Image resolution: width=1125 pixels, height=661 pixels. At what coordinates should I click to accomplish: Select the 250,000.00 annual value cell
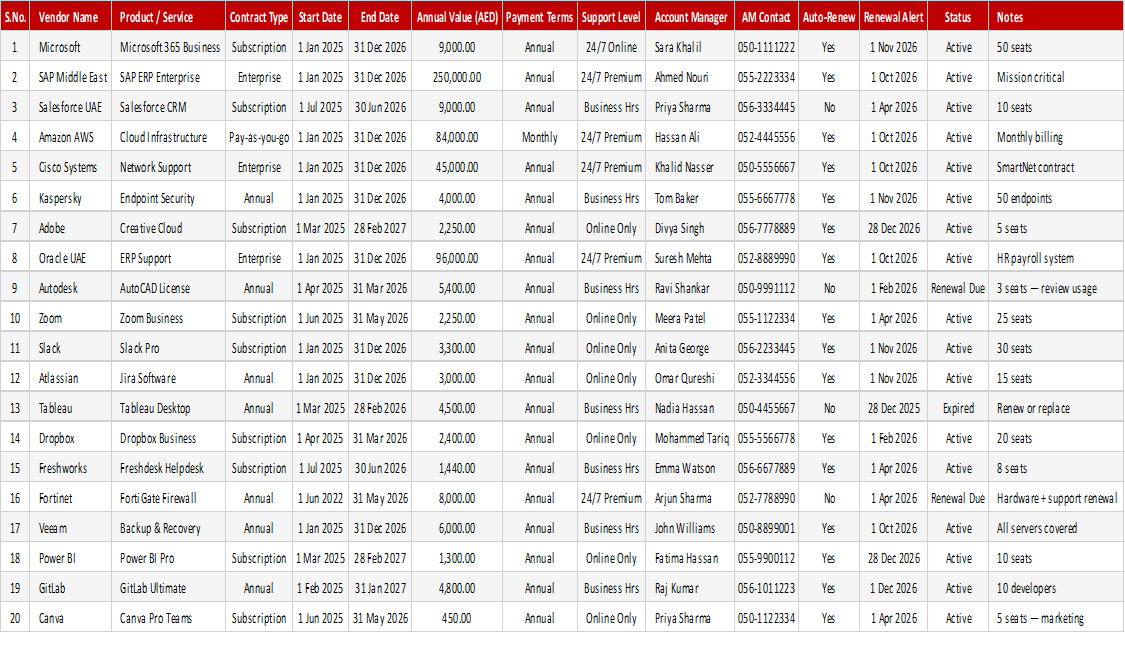[457, 78]
